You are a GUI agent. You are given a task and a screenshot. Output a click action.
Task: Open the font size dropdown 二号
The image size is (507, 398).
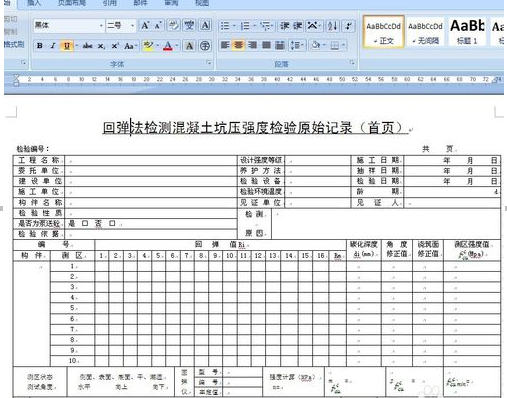point(133,26)
